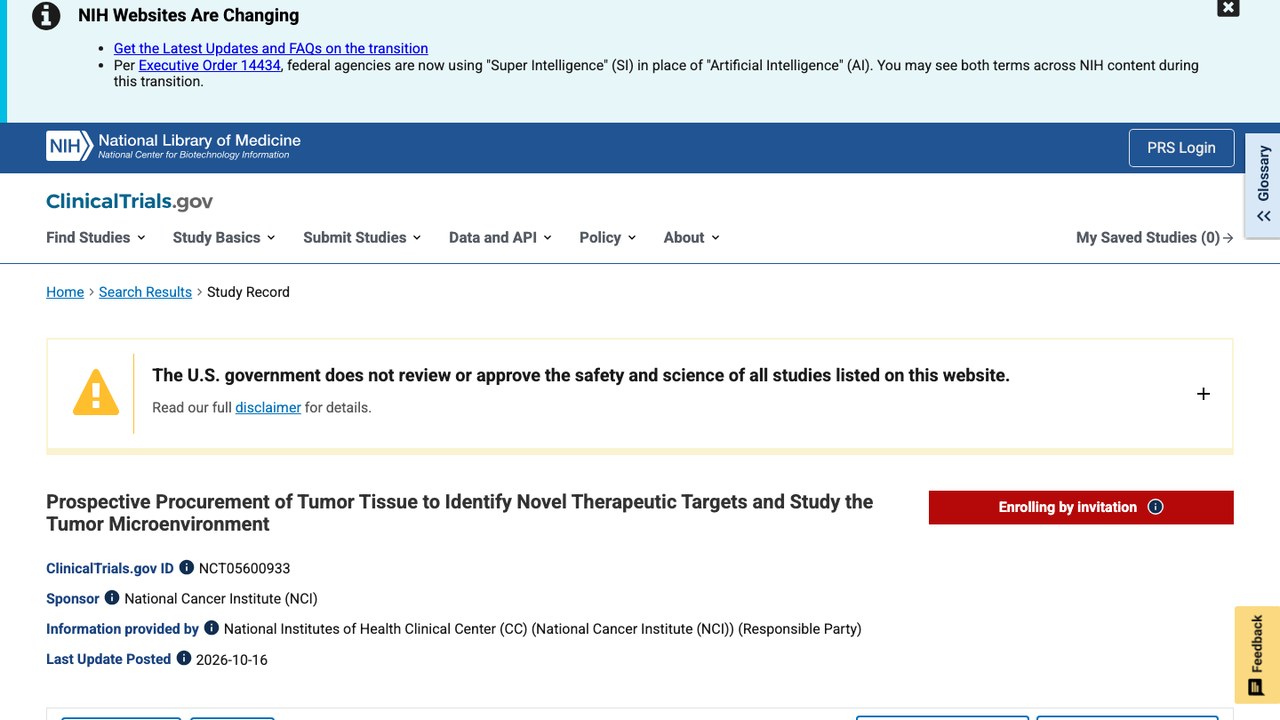Open the Policy menu
Image resolution: width=1280 pixels, height=720 pixels.
click(x=608, y=237)
